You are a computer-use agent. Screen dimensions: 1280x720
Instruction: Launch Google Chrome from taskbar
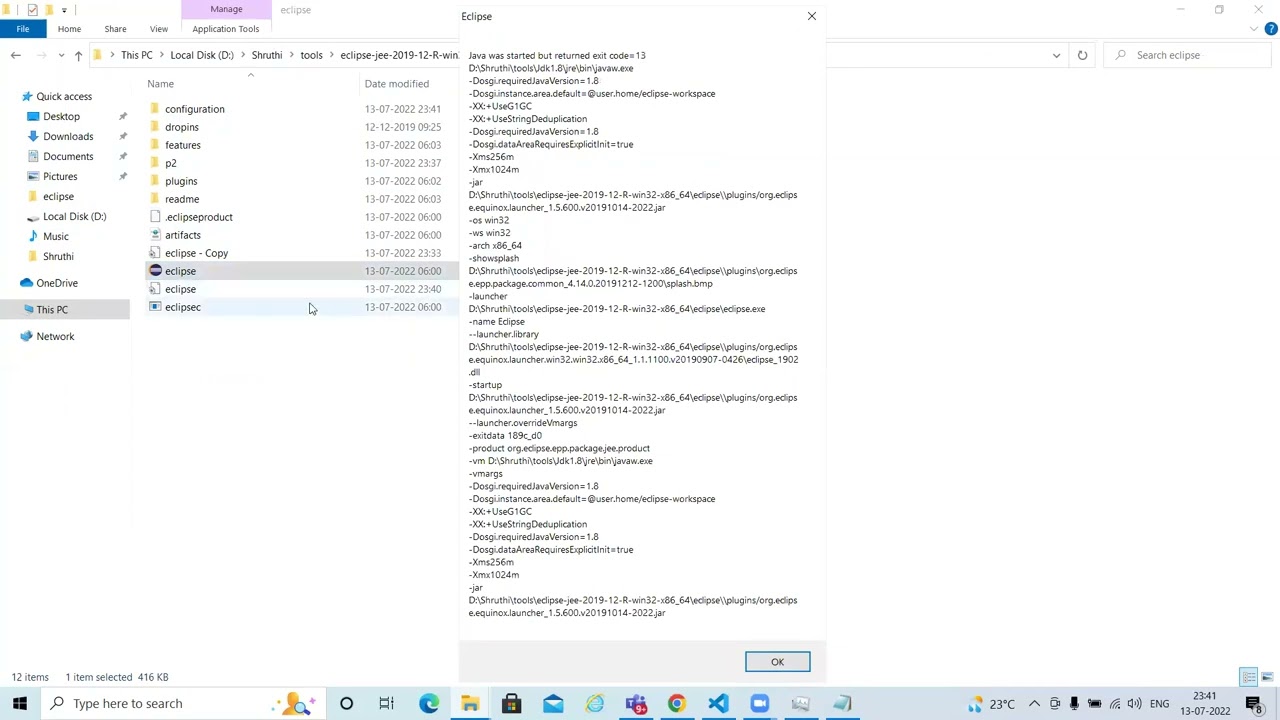tap(677, 703)
